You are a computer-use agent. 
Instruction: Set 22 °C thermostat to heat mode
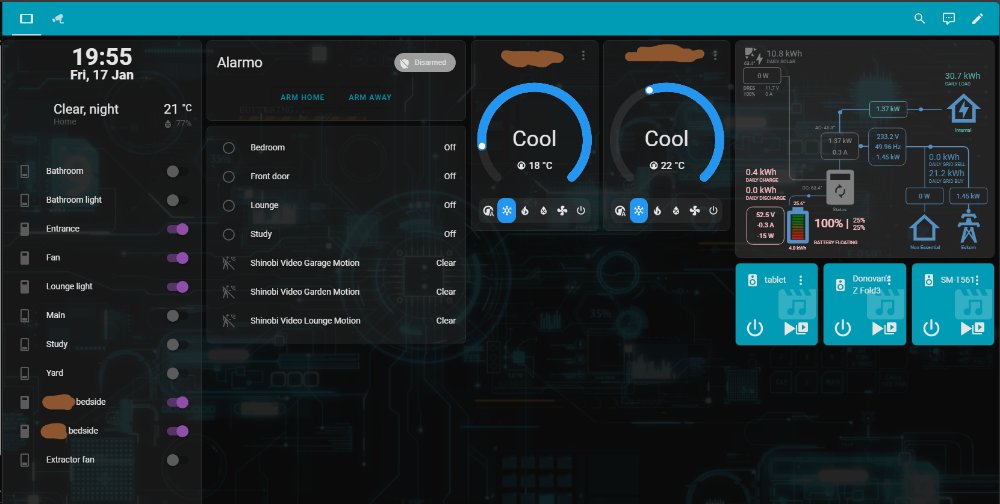(x=658, y=211)
